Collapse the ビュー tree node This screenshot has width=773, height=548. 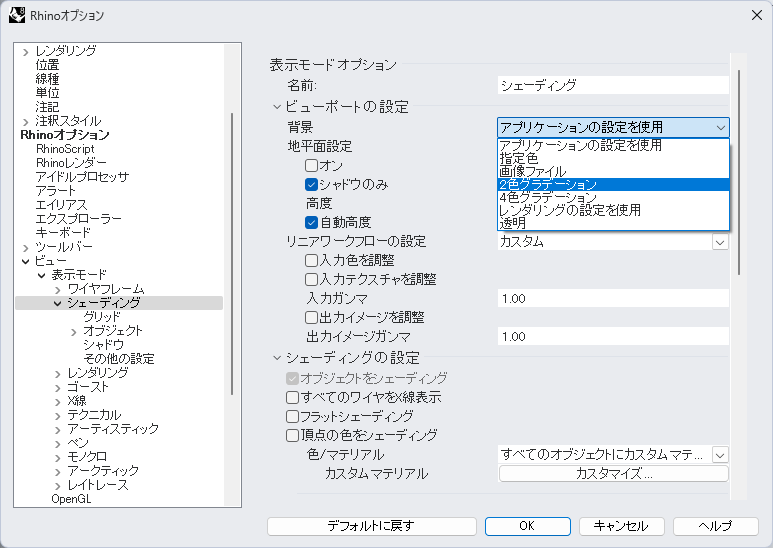click(x=26, y=261)
